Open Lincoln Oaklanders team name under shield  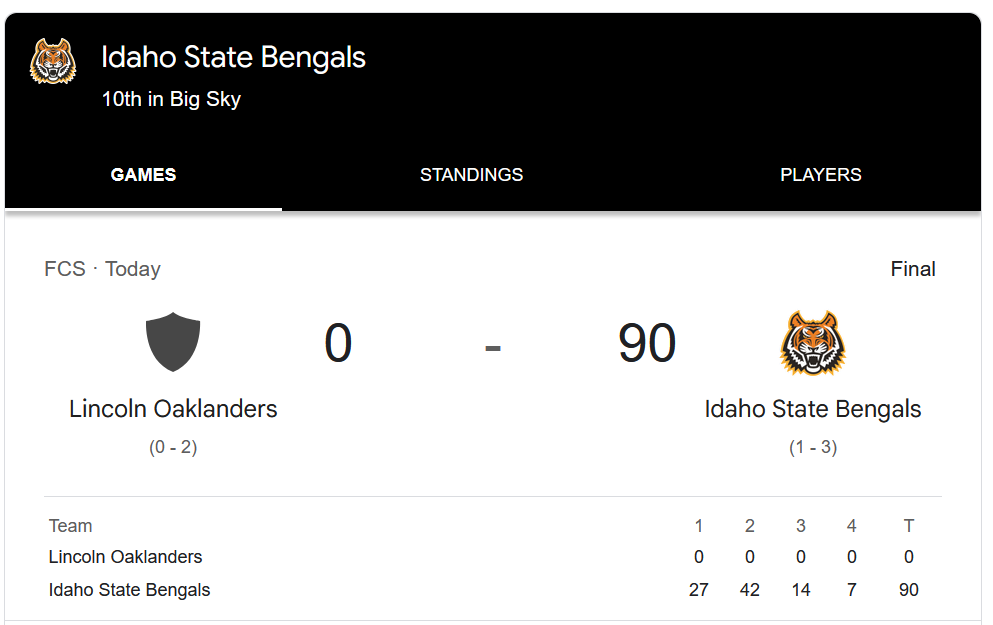173,409
